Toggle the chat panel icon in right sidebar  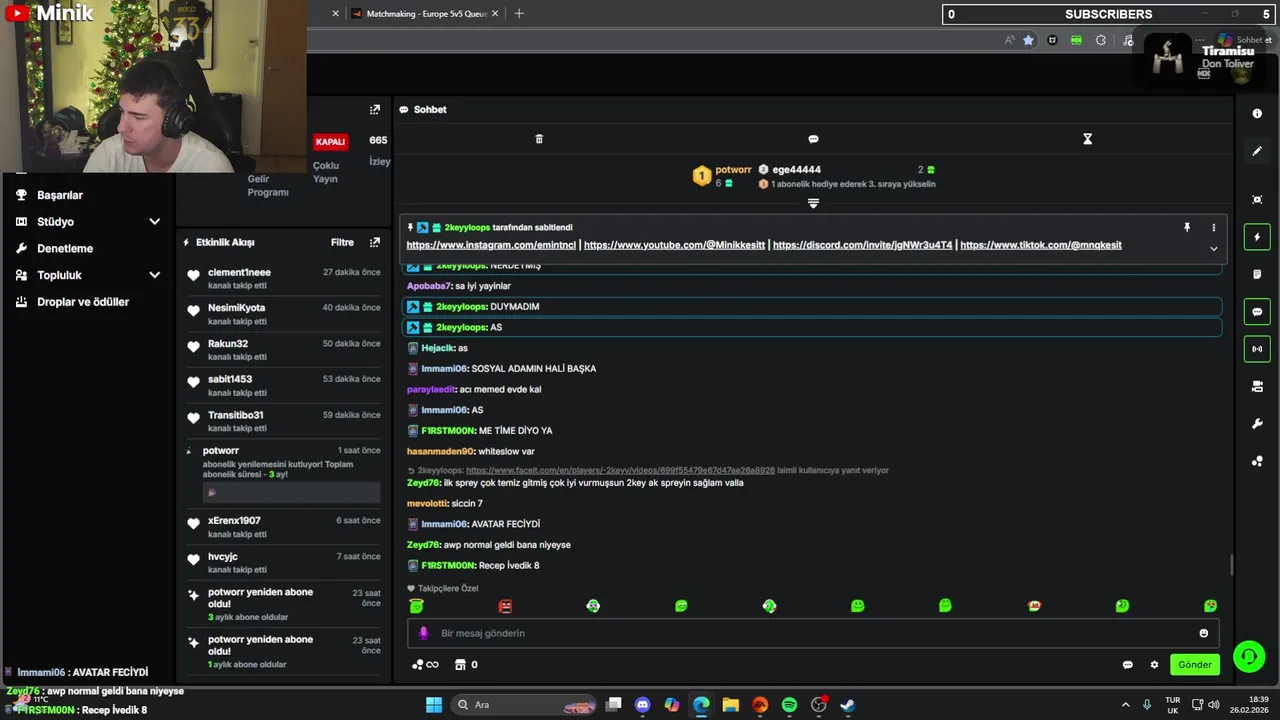[1257, 312]
